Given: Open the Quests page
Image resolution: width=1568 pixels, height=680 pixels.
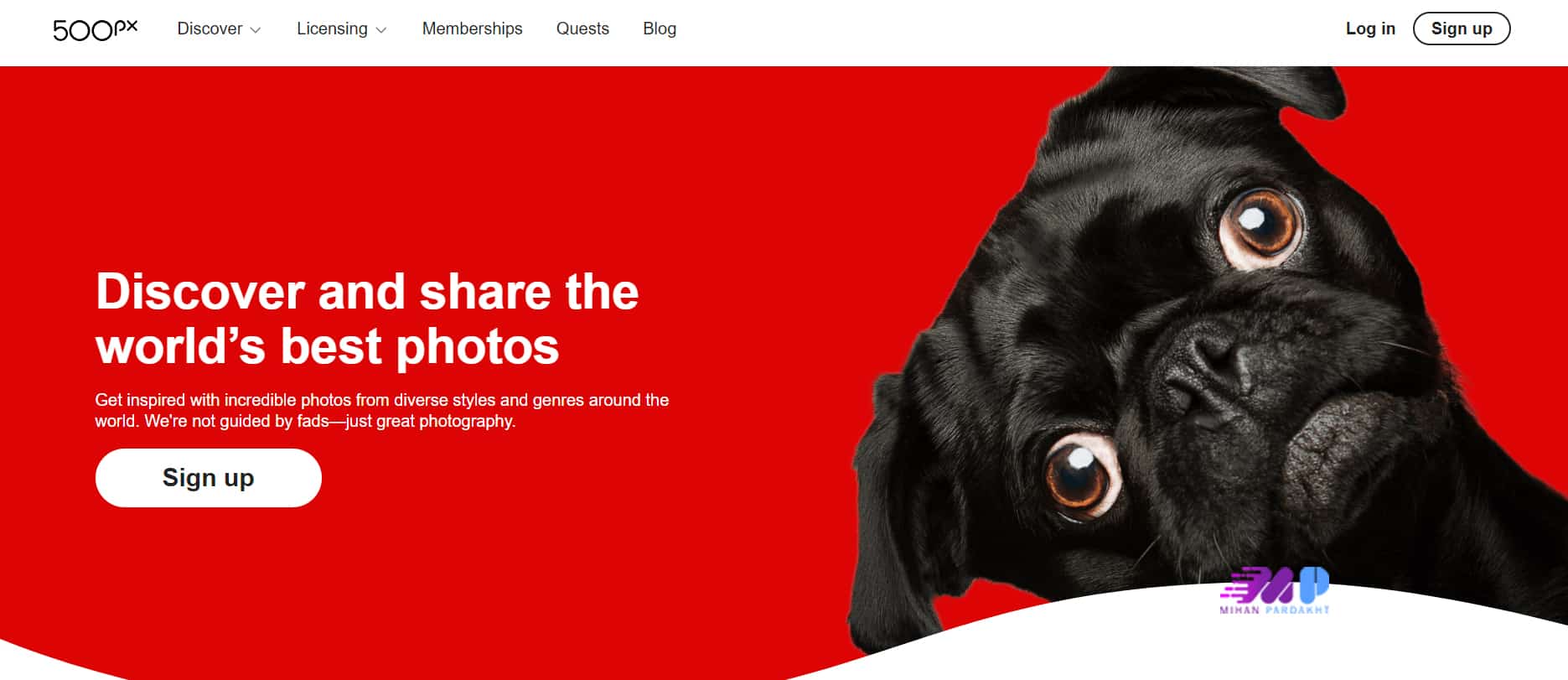Looking at the screenshot, I should (x=582, y=29).
